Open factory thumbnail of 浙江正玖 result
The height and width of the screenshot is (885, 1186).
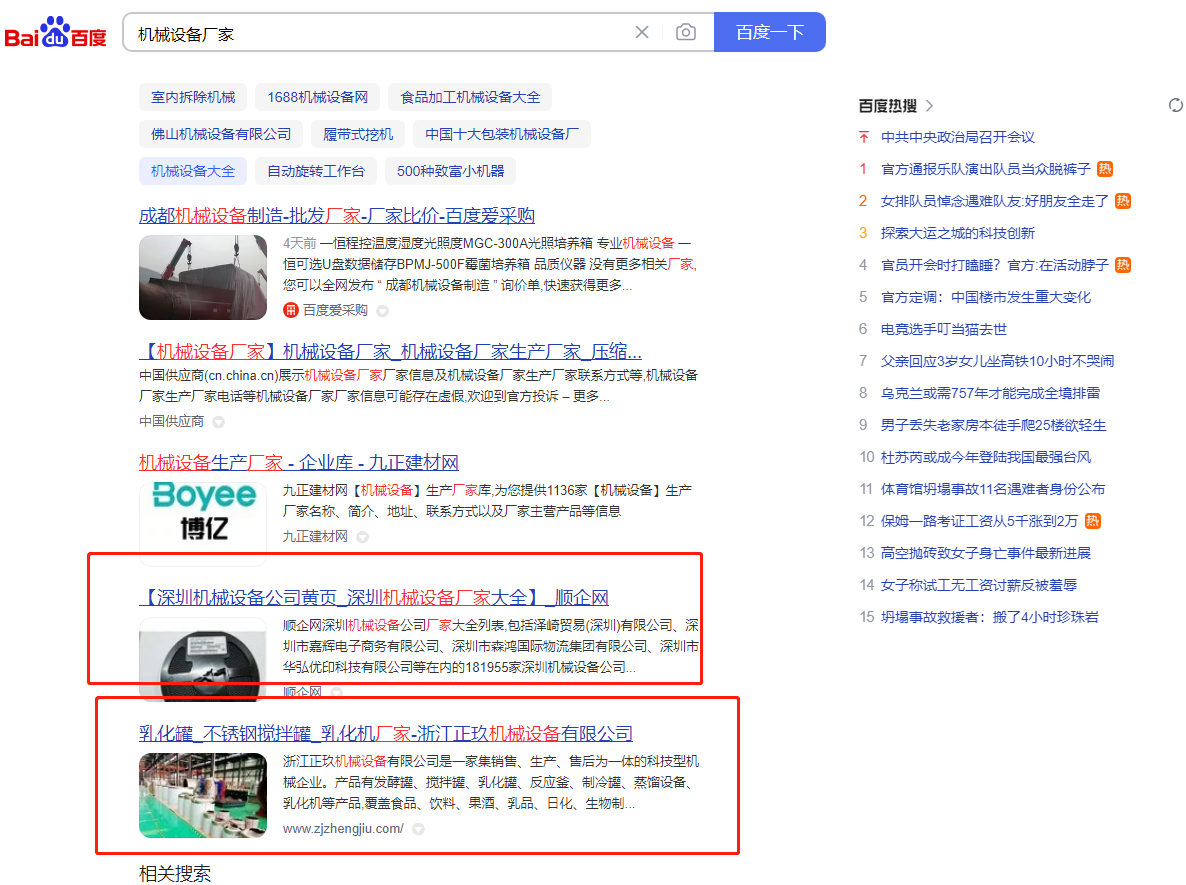coord(203,795)
